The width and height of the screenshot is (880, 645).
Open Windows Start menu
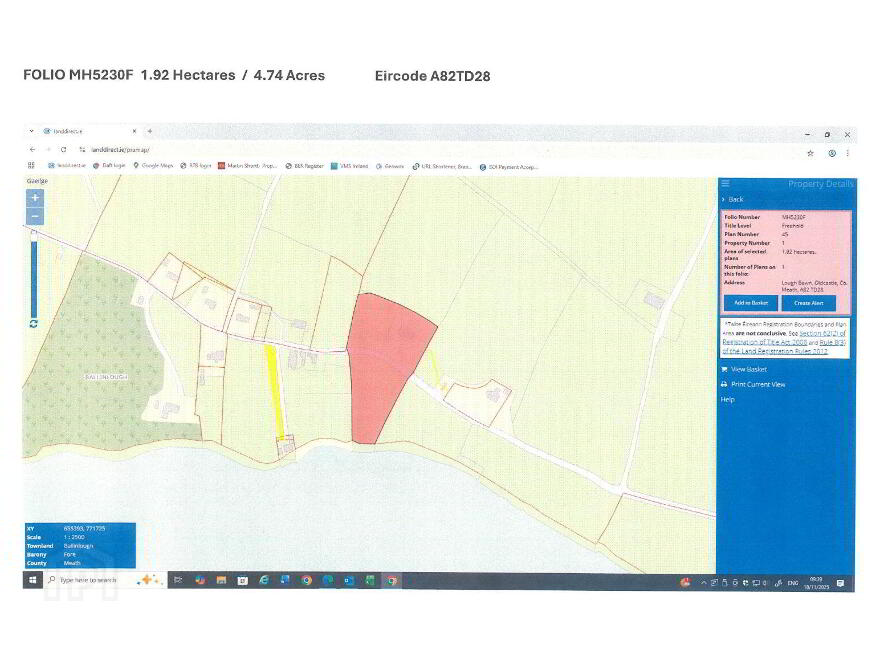[32, 580]
